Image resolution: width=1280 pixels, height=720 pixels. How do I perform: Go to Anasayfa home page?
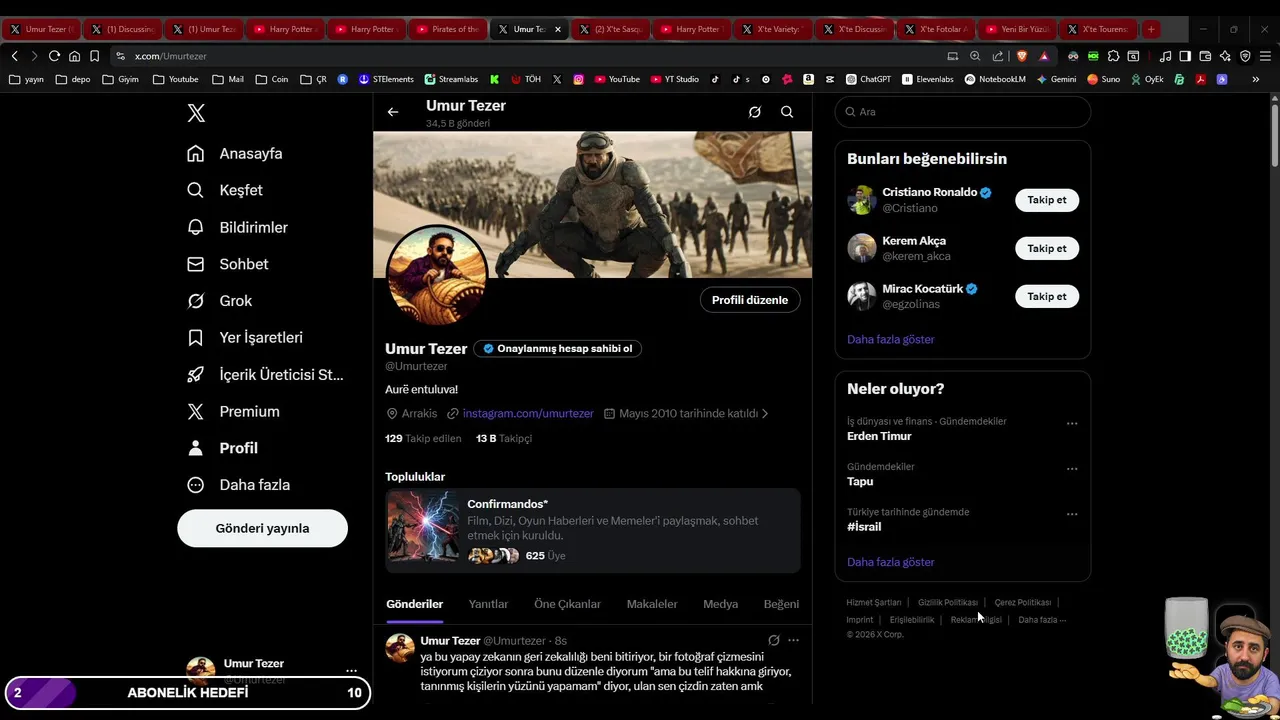coord(235,153)
